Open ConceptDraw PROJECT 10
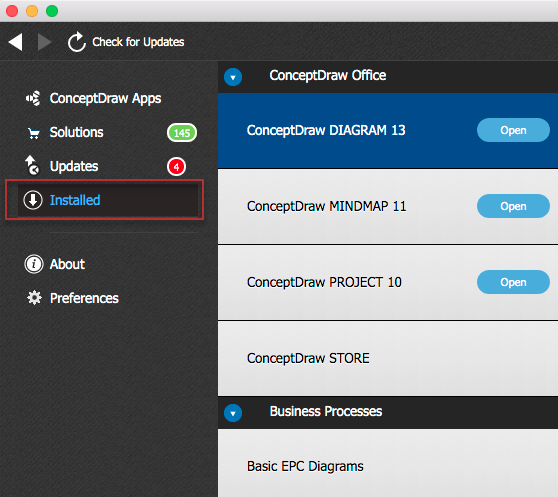558x497 pixels. [513, 282]
